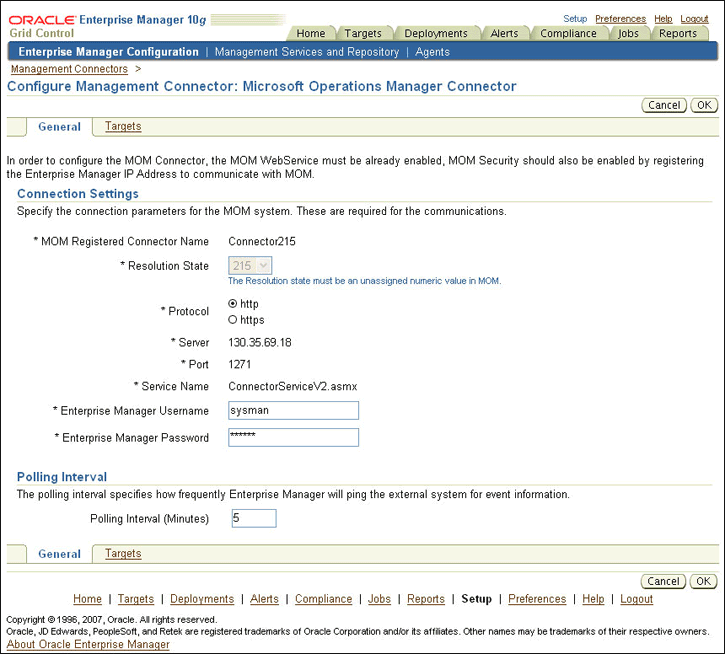Screen dimensions: 725x654
Task: Open the Alerts tab
Action: (504, 33)
